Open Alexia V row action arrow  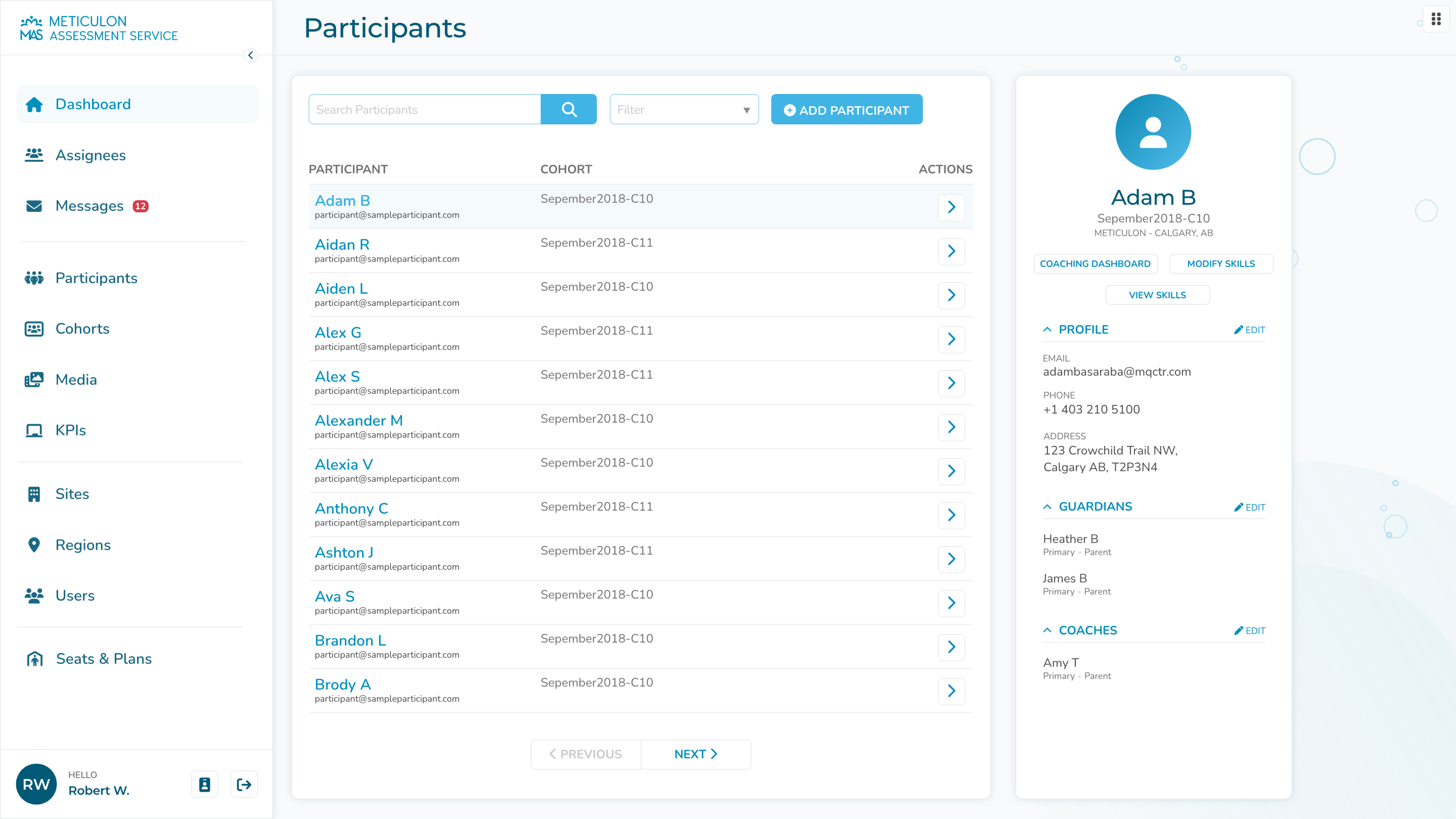pos(951,471)
